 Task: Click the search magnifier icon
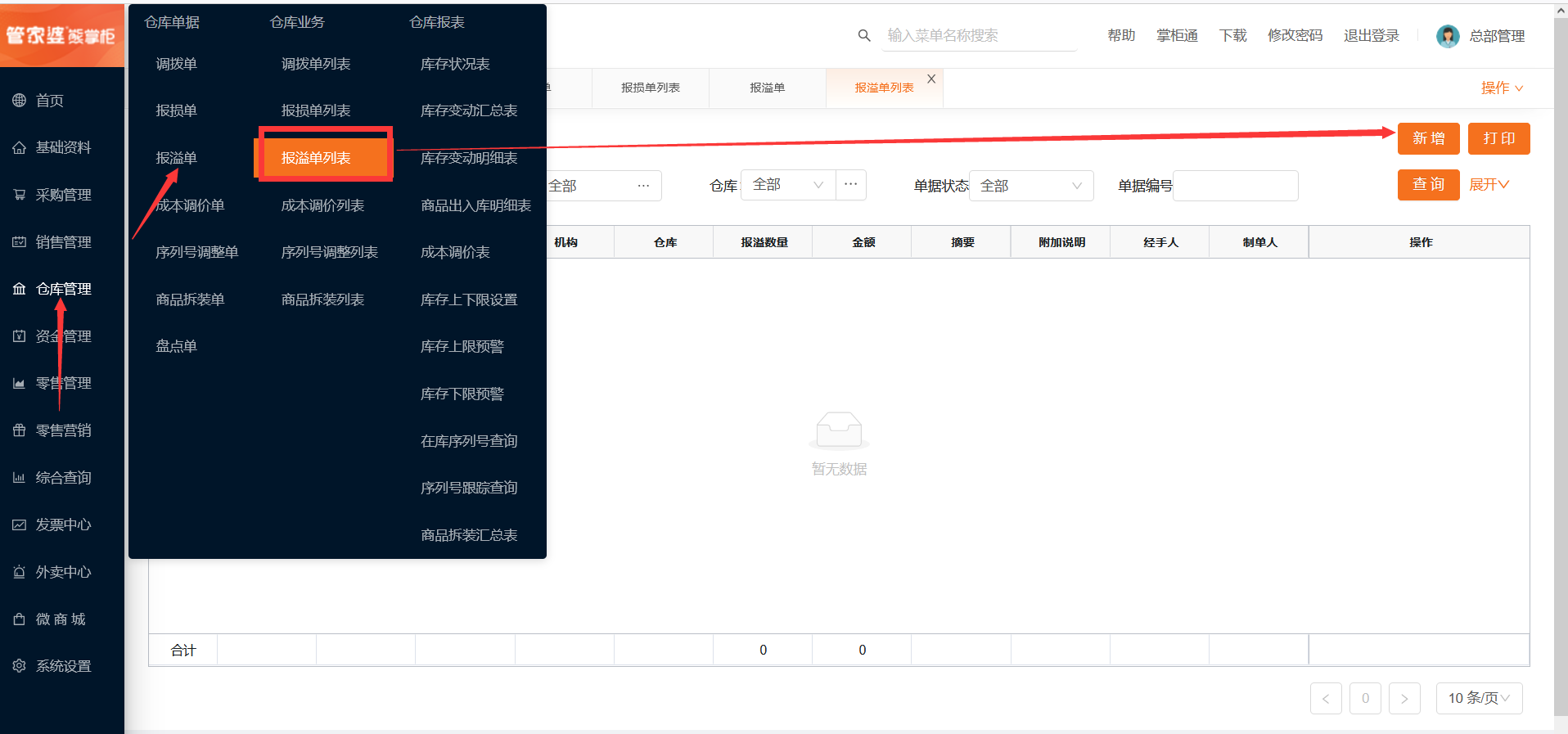(x=864, y=35)
